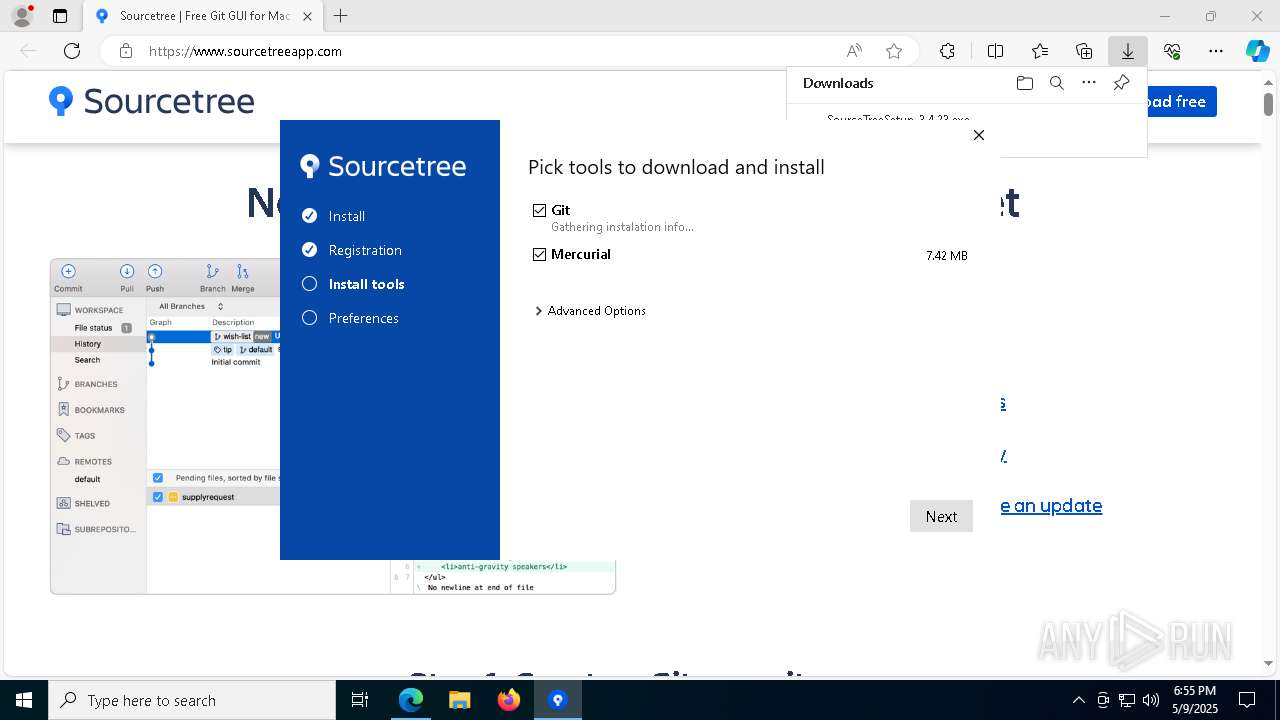Open Sourcetree installer taskbar icon
This screenshot has height=720, width=1280.
point(558,700)
